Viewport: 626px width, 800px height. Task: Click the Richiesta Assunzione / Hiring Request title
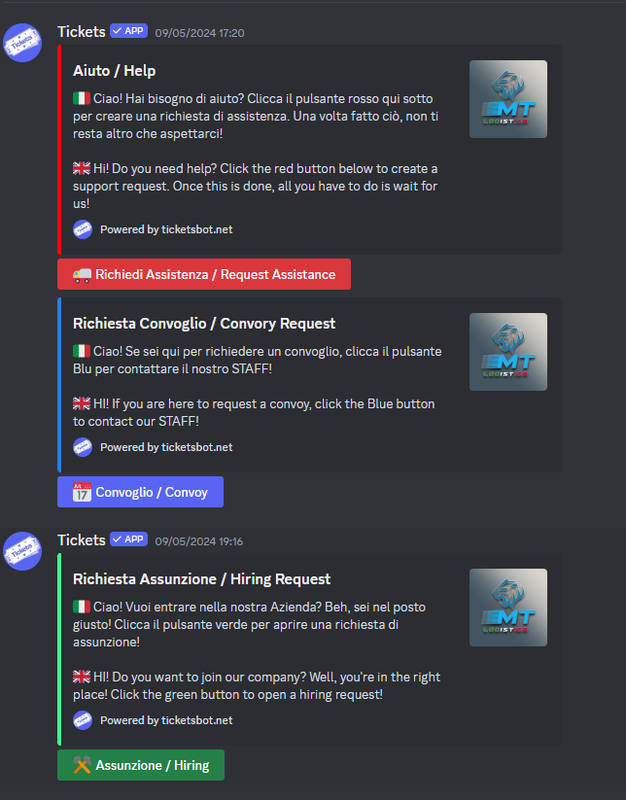[x=202, y=579]
